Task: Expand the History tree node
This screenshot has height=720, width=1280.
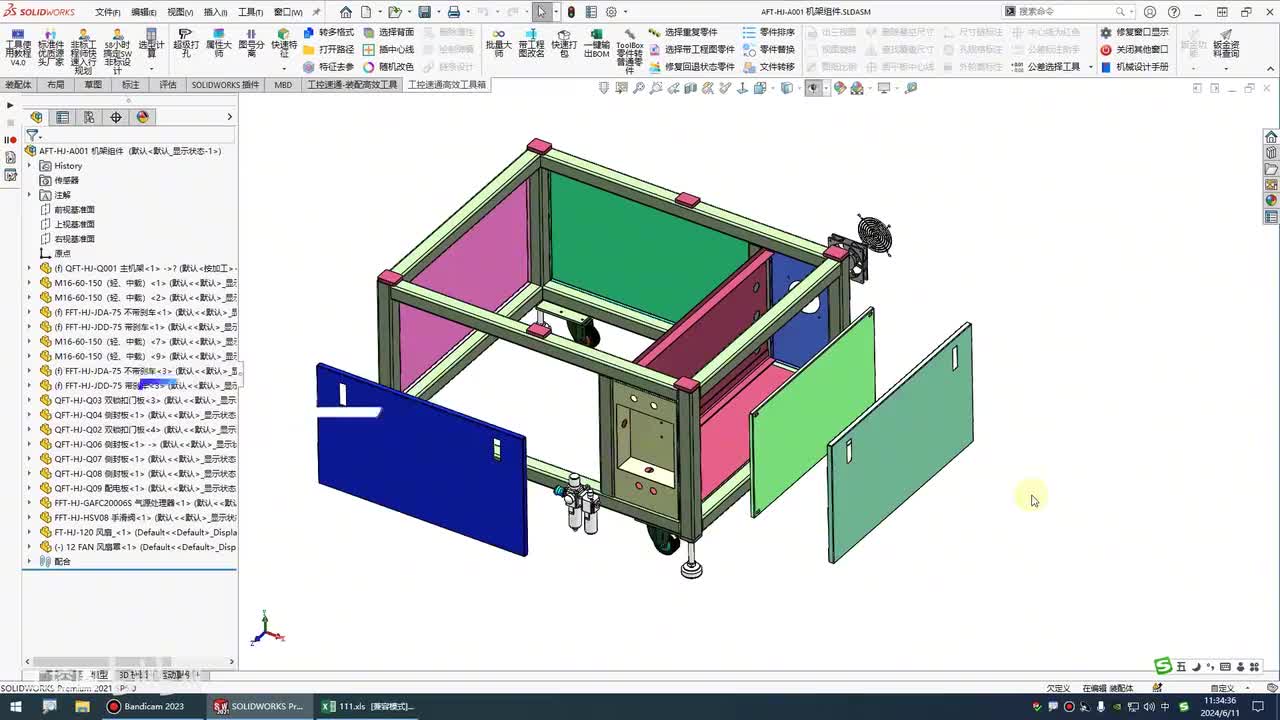Action: (29, 166)
